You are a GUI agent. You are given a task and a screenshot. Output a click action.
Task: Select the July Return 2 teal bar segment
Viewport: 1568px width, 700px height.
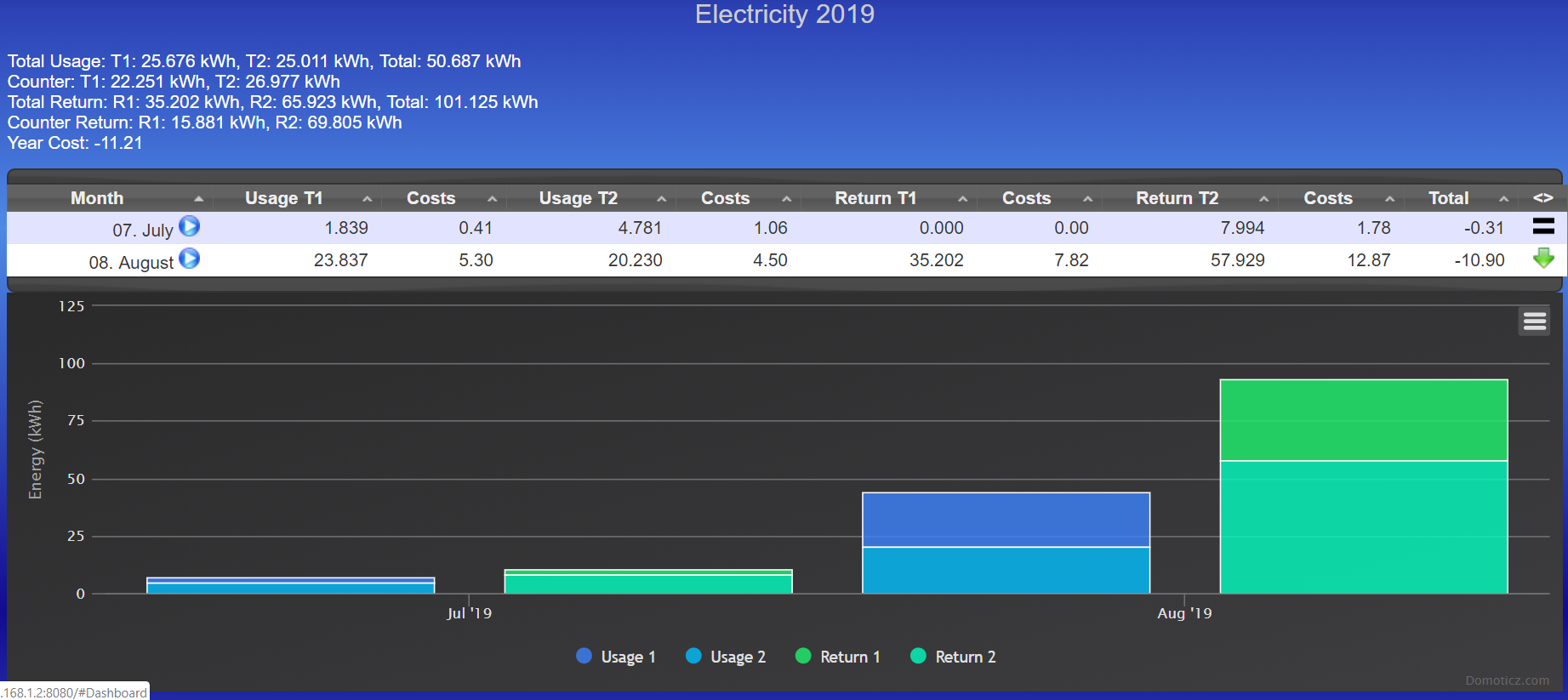coord(648,584)
